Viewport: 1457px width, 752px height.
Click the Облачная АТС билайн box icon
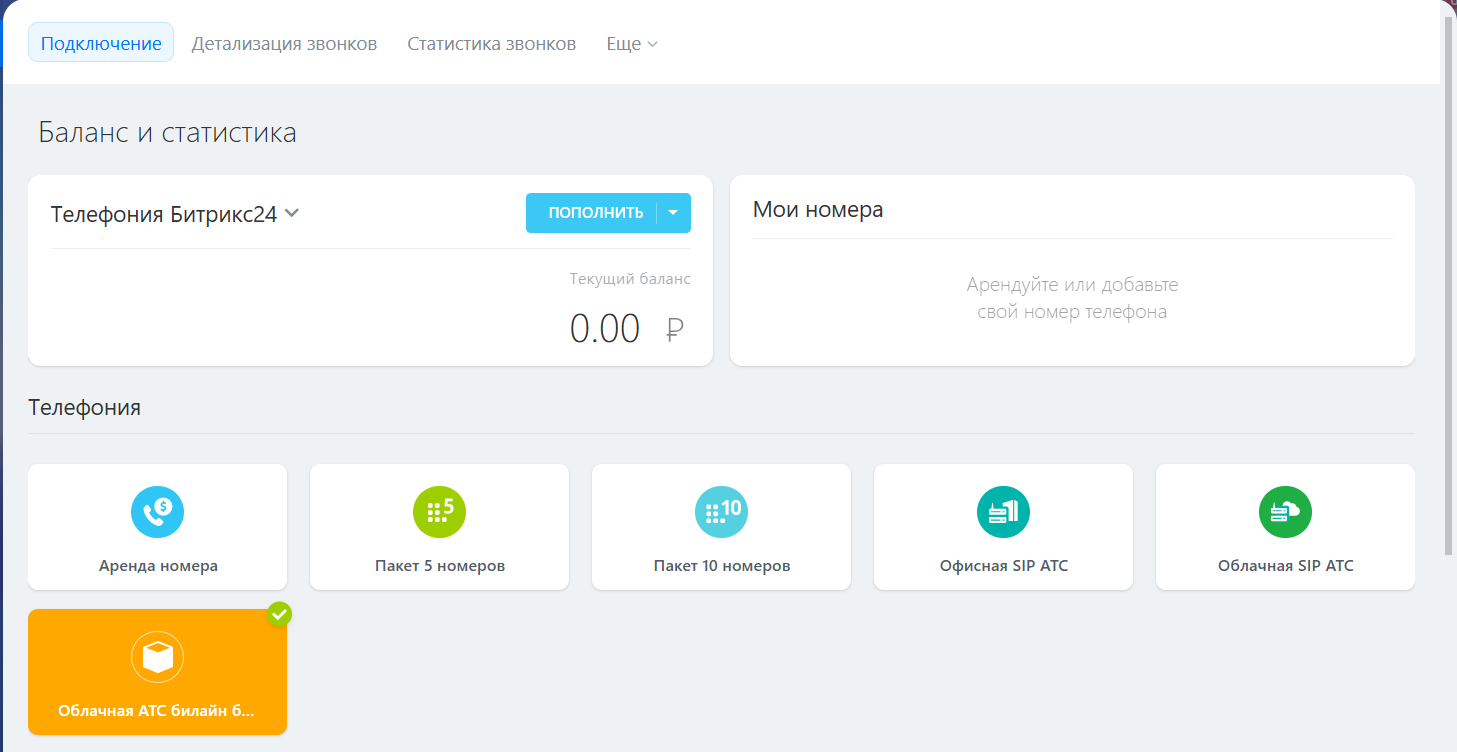(158, 658)
